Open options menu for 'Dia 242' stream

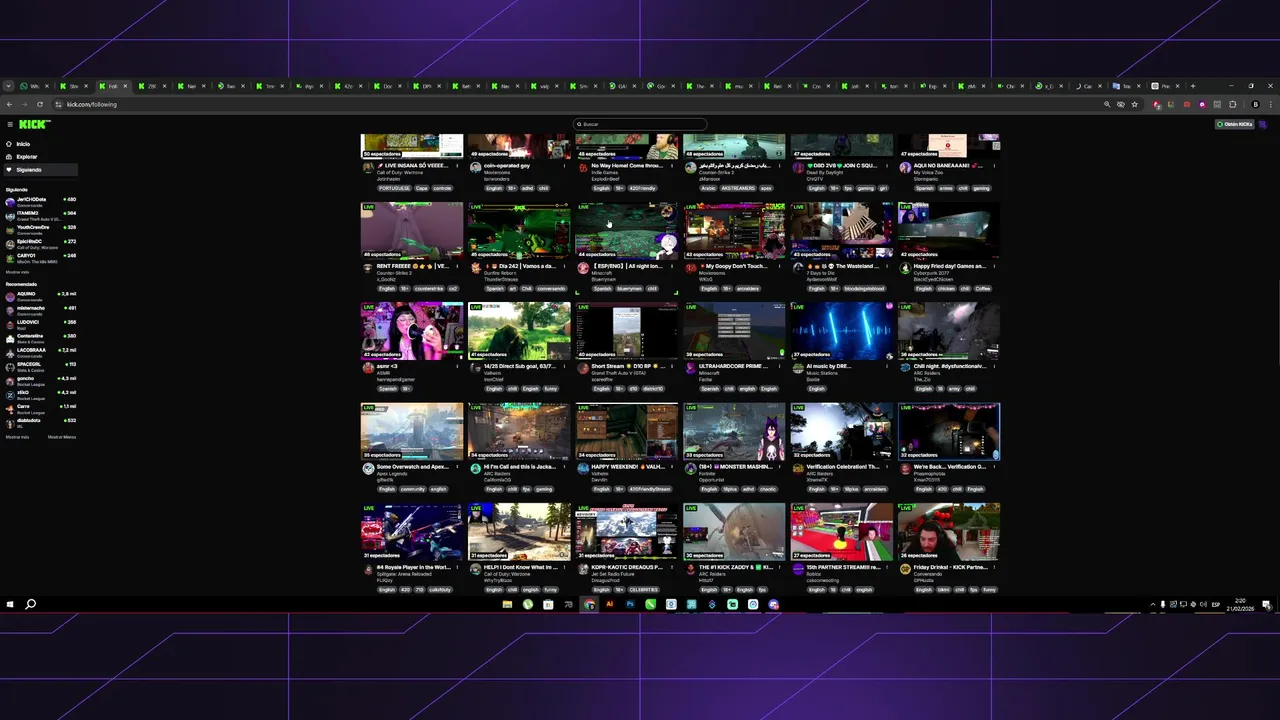tap(567, 267)
